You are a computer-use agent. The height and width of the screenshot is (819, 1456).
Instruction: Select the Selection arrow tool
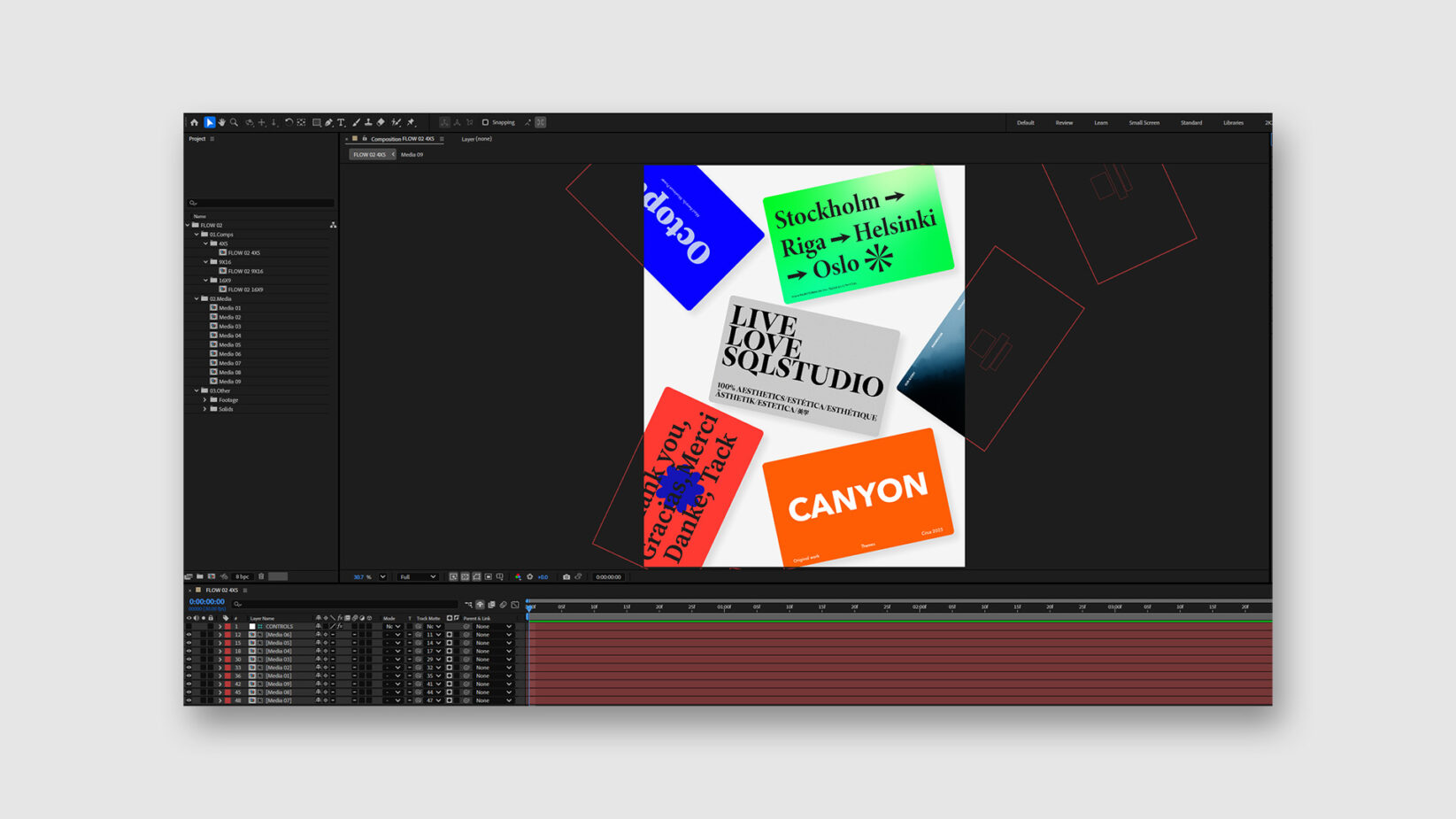[x=210, y=122]
